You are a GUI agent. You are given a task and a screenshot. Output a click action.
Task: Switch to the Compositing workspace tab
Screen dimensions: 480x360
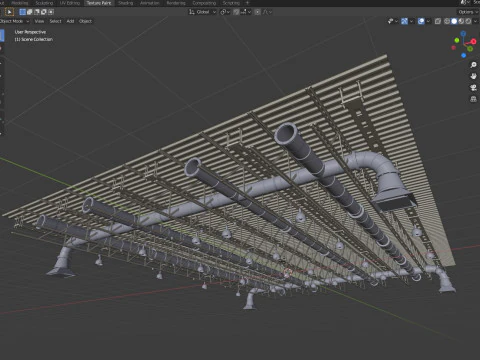(x=204, y=3)
